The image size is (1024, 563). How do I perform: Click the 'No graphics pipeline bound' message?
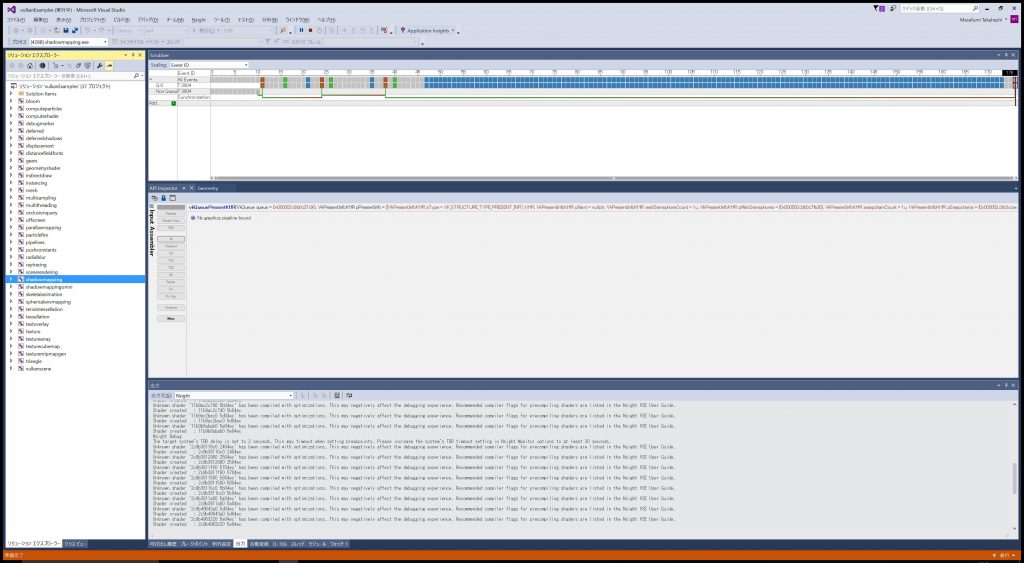(224, 217)
